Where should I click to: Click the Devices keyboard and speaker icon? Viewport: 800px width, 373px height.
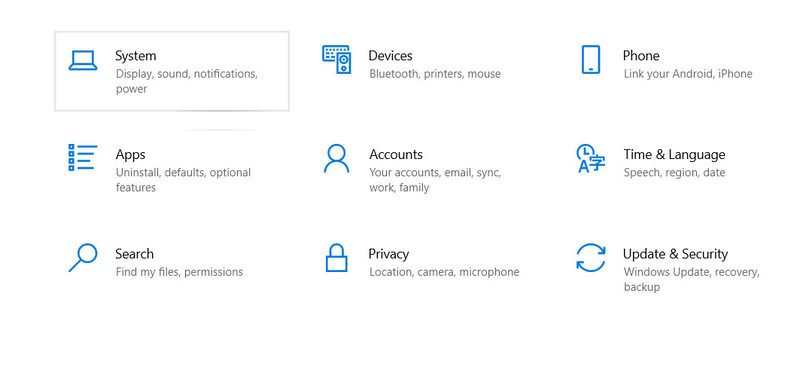tap(337, 59)
